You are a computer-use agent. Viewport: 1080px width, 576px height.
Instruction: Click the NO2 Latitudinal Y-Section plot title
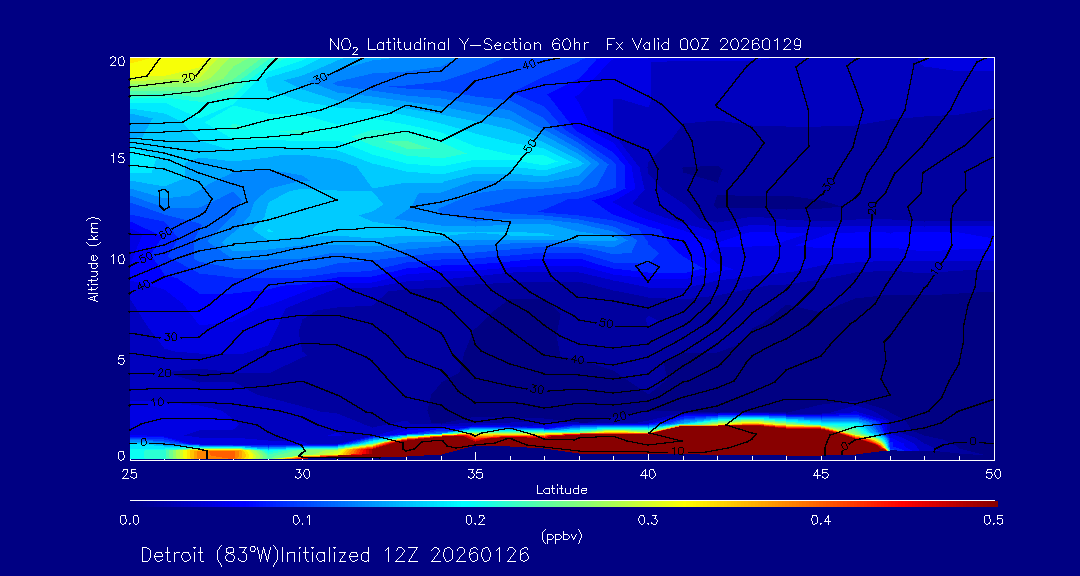tap(565, 44)
